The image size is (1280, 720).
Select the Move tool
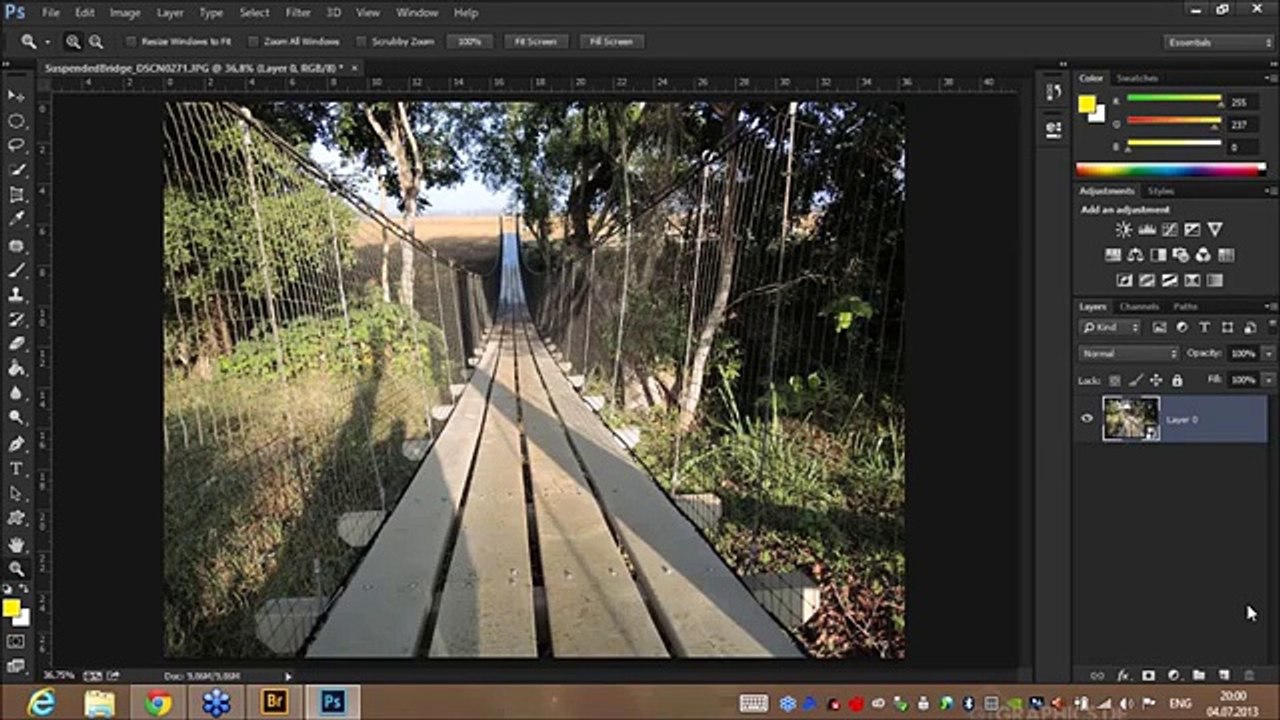pos(16,96)
